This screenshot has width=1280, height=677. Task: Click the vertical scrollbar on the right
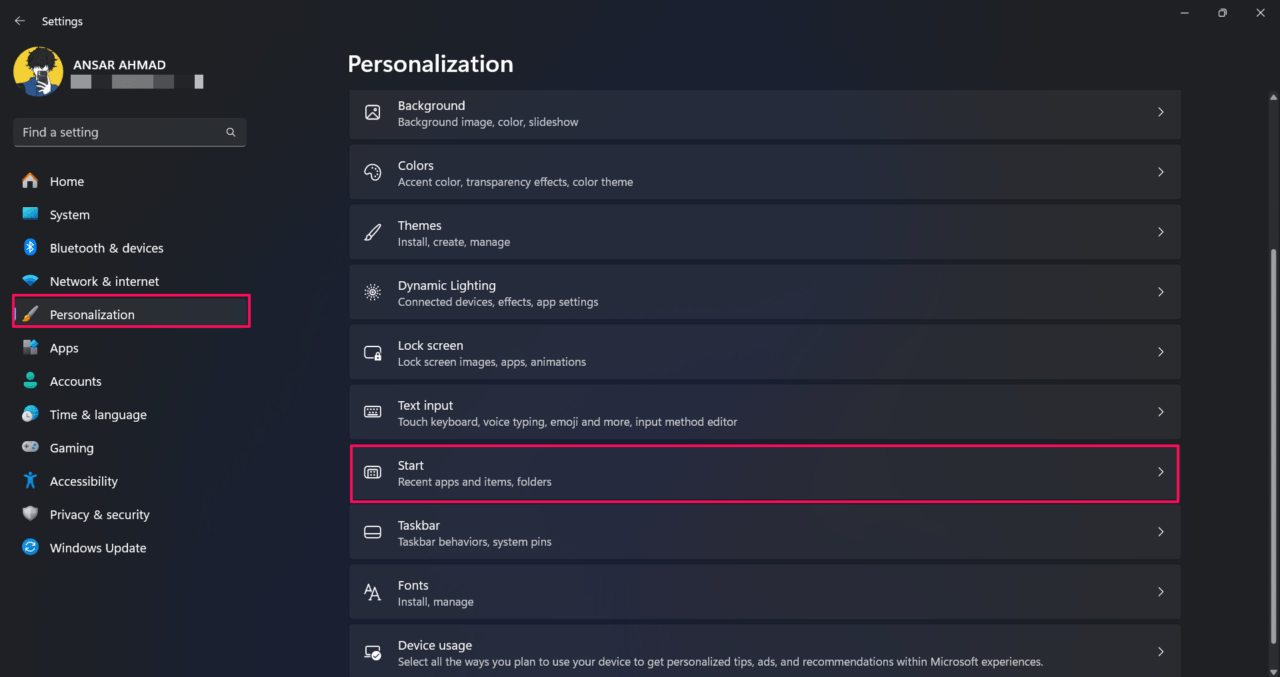[x=1272, y=400]
